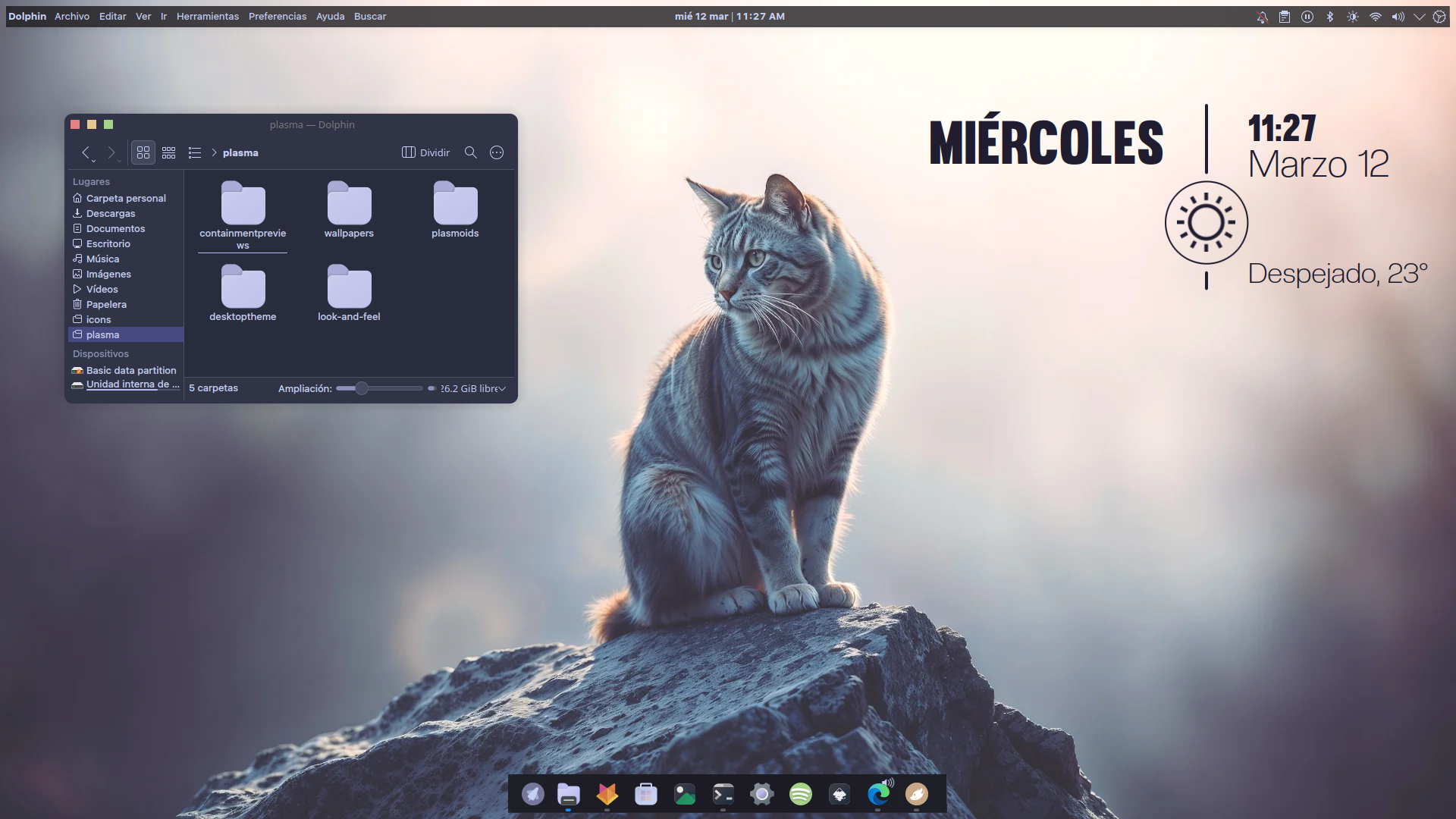Image resolution: width=1456 pixels, height=819 pixels.
Task: Go back with the Dolphin back arrow
Action: coord(86,153)
